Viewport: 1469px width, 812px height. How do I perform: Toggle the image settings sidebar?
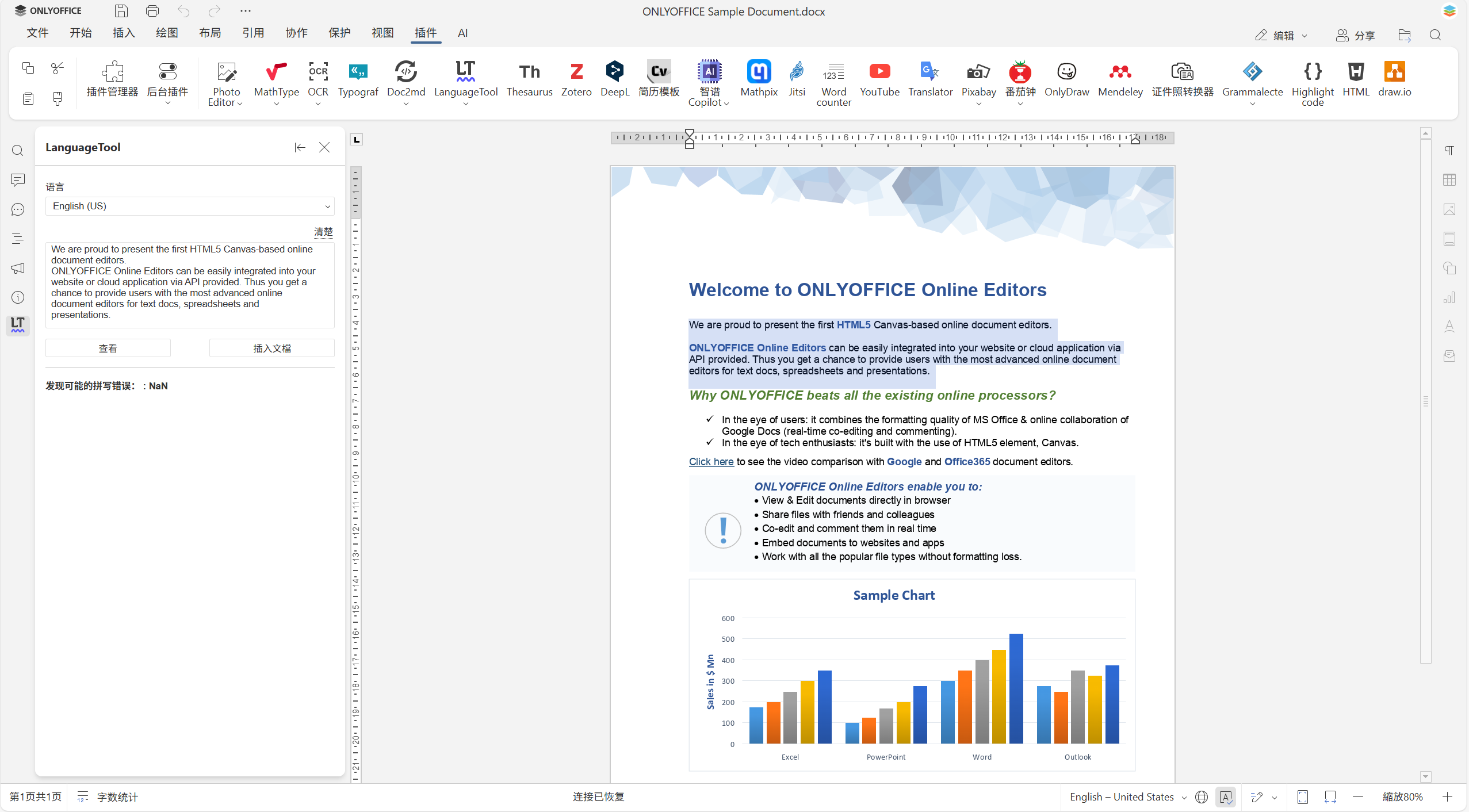pos(1449,209)
